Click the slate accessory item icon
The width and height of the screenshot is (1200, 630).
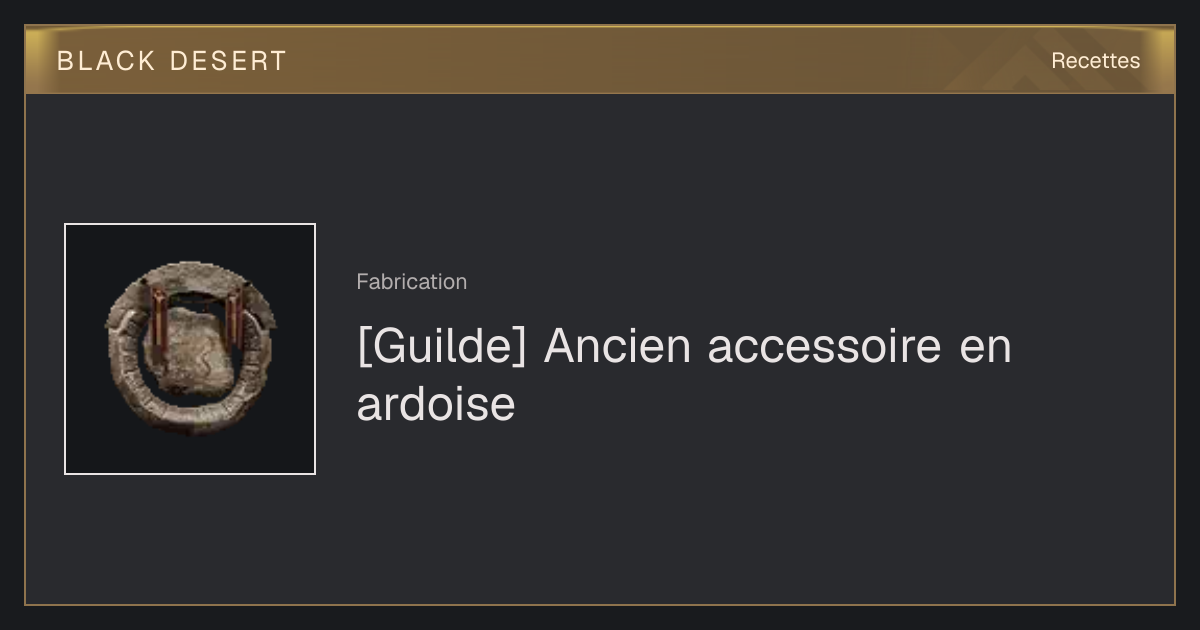pyautogui.click(x=190, y=348)
